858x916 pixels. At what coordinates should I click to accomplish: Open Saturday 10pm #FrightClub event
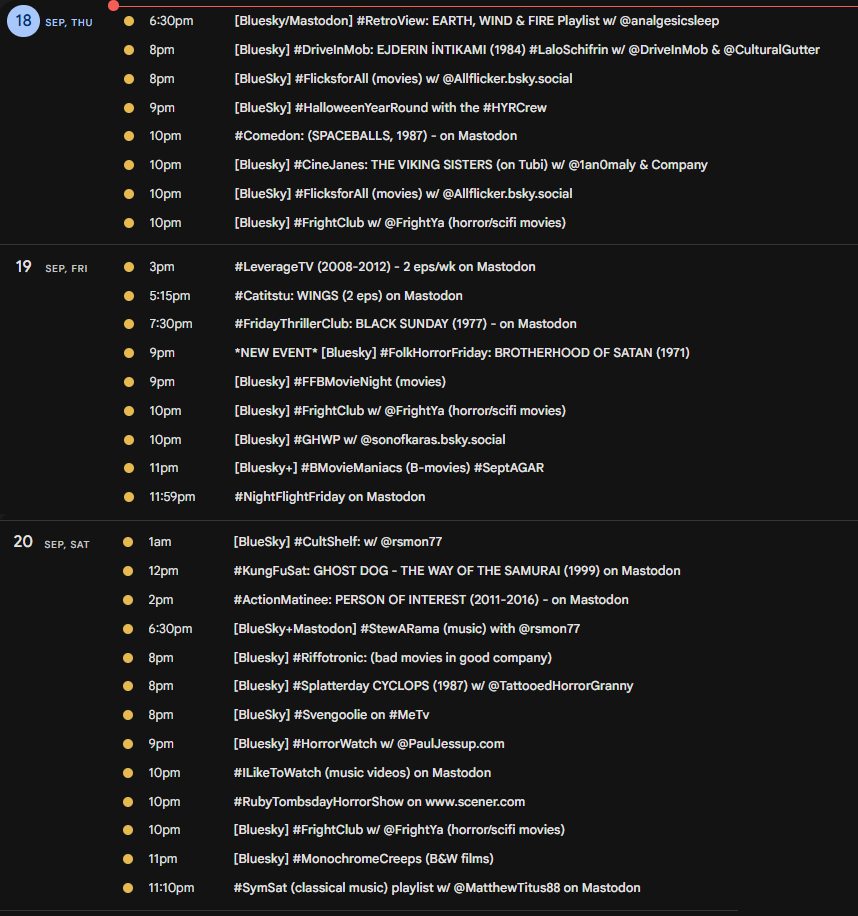click(399, 830)
